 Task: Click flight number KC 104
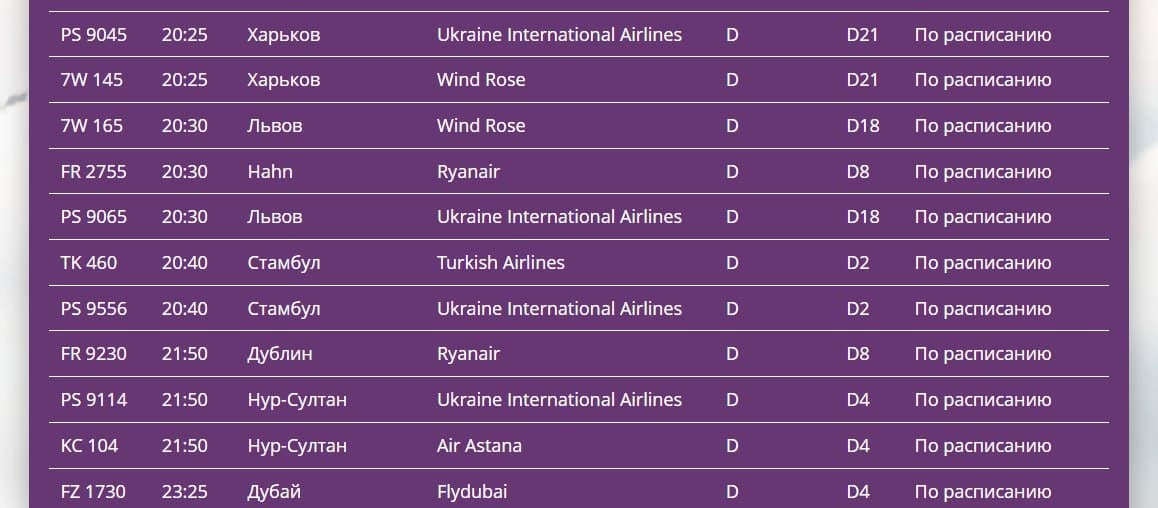pos(89,446)
